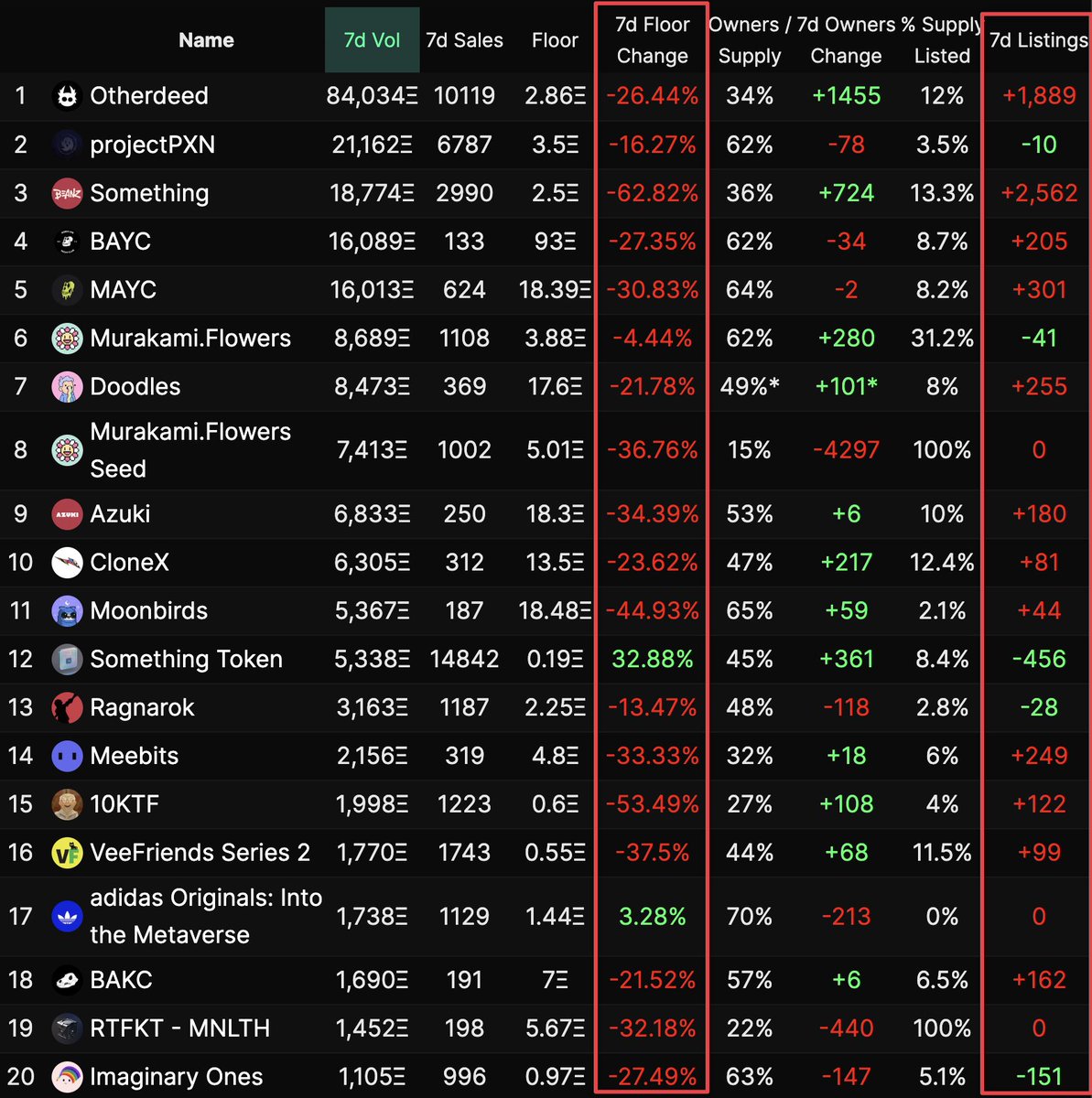Click the Beanz icon beside Something

coord(67,193)
